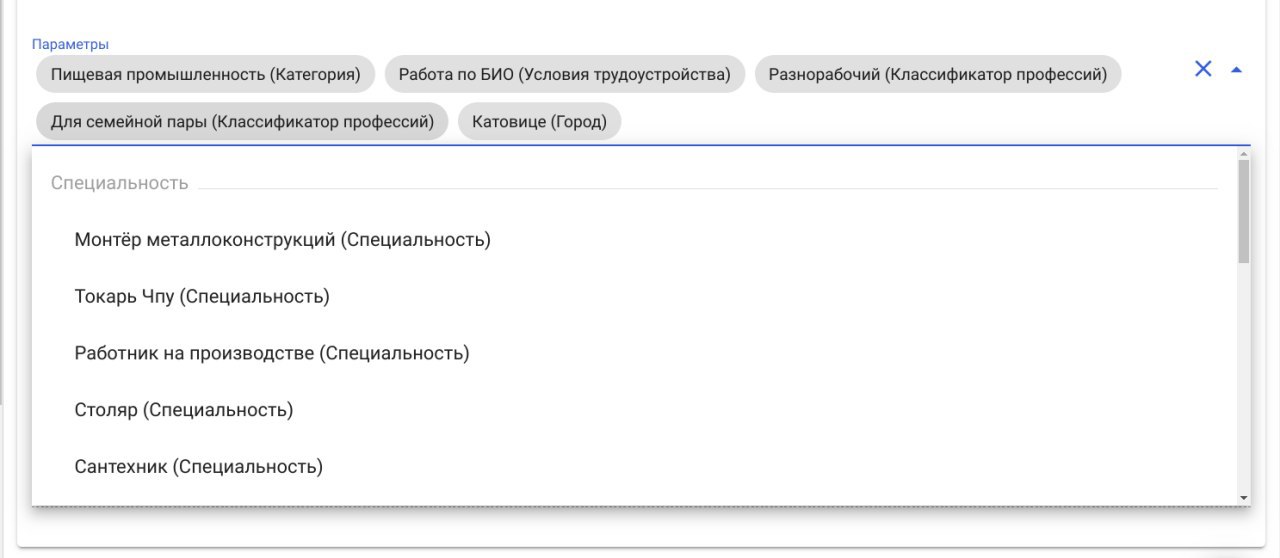Collapse the parameters dropdown with the up arrow
1280x558 pixels.
(1236, 70)
